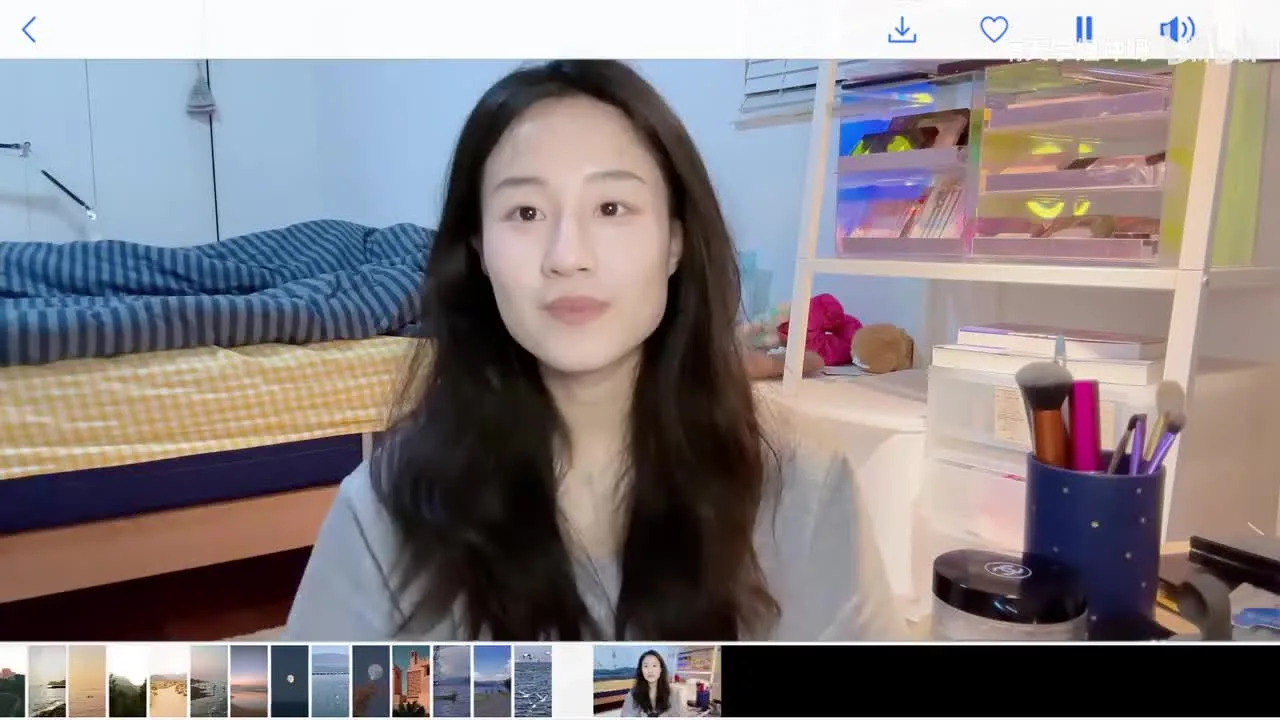This screenshot has height=720, width=1280.
Task: Open the small moon in dark sky thumbnail
Action: [289, 681]
